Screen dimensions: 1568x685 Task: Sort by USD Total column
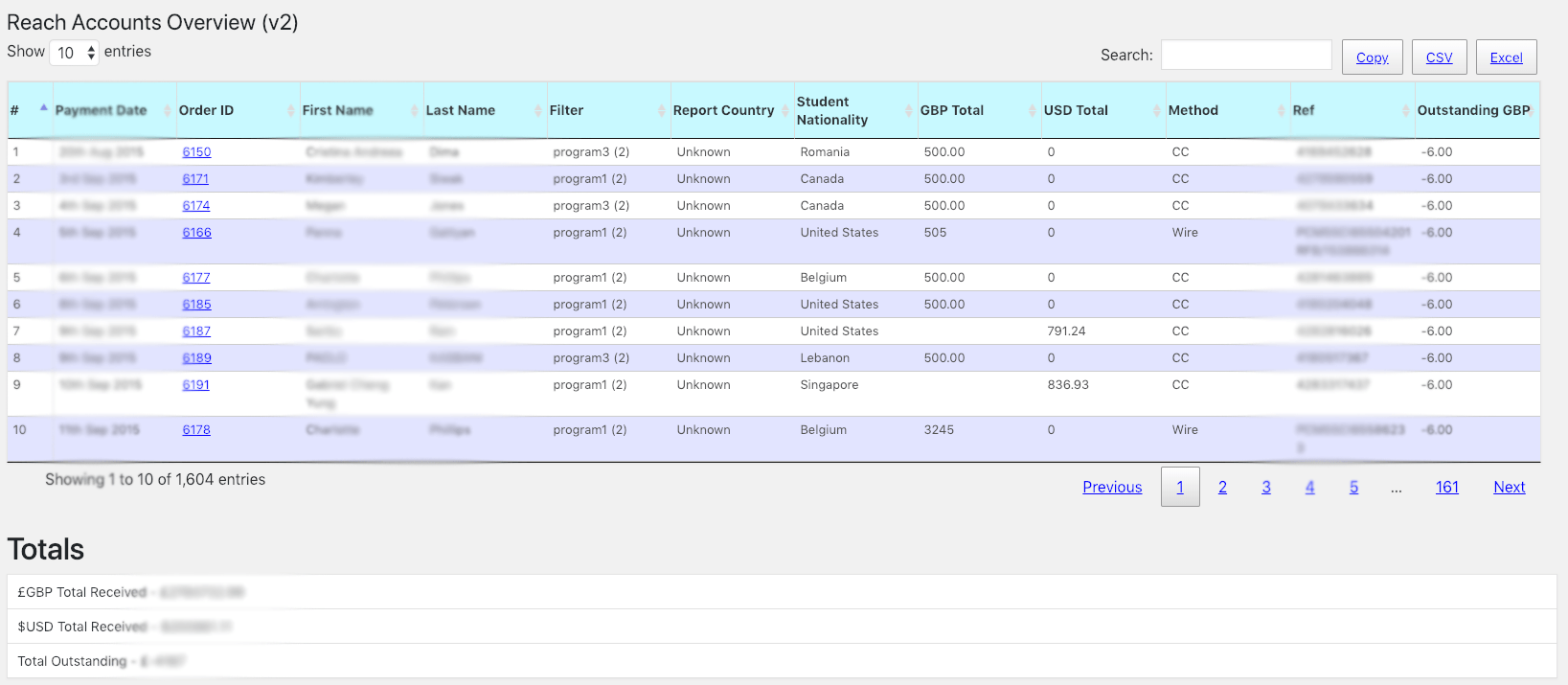point(1102,110)
